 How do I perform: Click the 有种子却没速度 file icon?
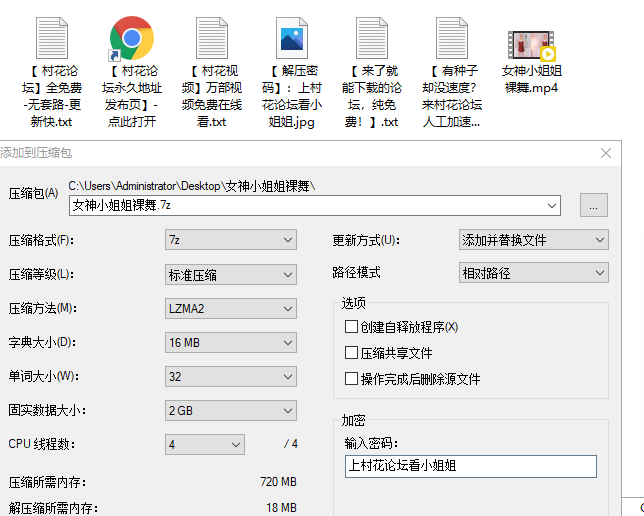[x=451, y=38]
